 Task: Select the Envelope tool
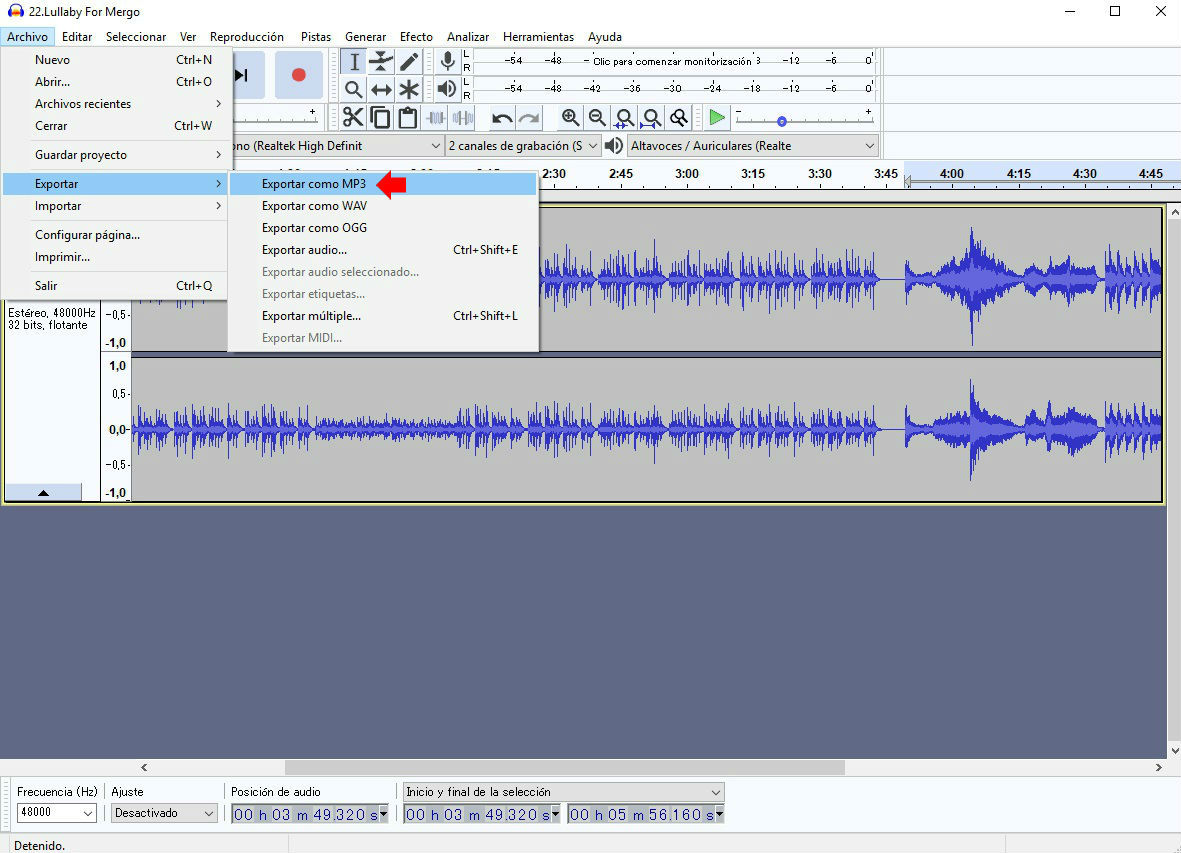click(x=381, y=62)
